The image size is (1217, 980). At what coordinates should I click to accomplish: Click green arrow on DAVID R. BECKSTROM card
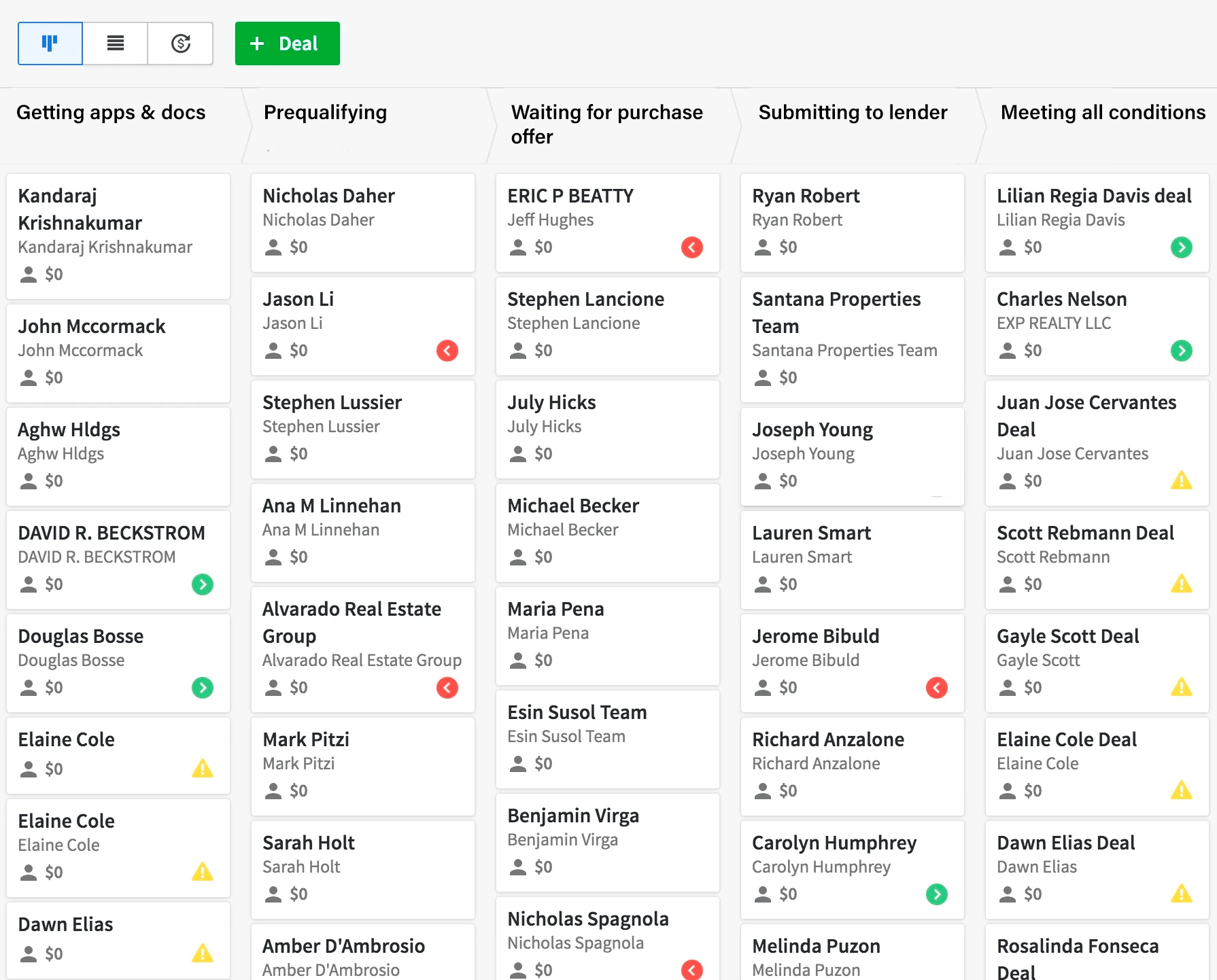point(202,584)
